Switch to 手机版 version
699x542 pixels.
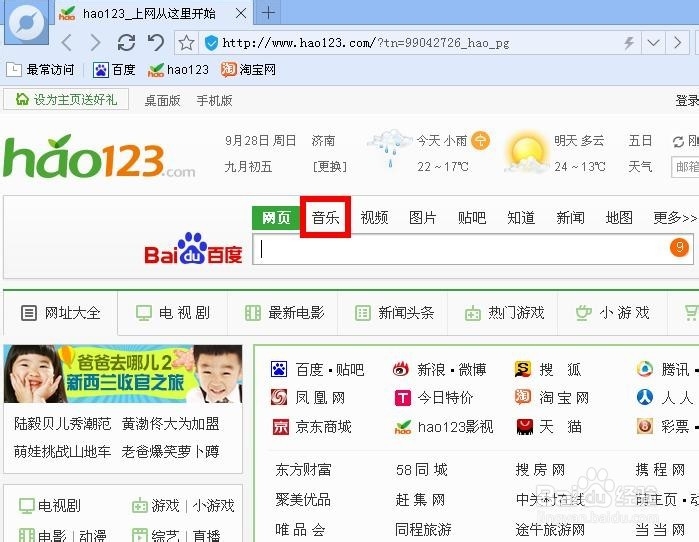(x=214, y=101)
